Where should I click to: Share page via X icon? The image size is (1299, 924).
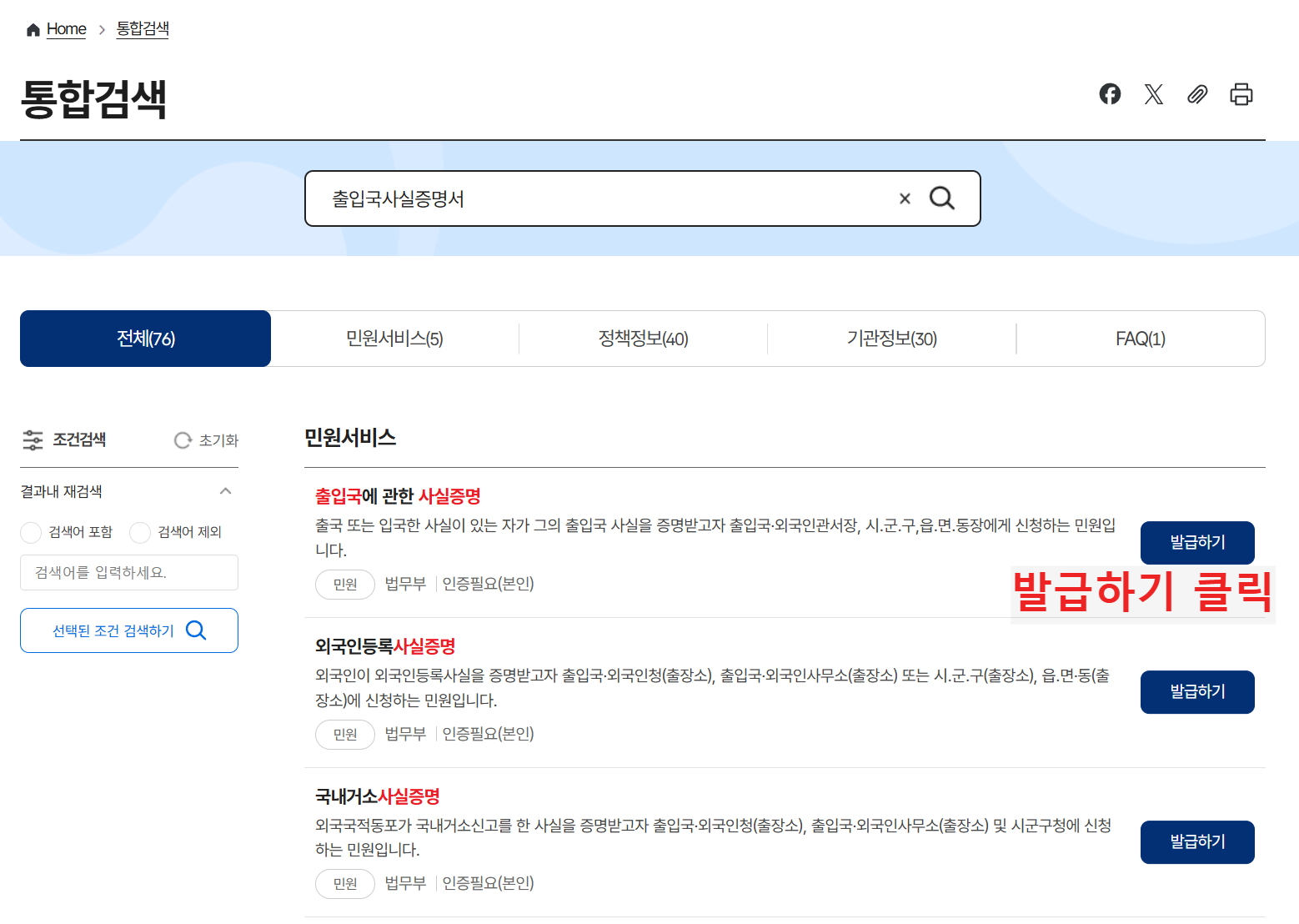pos(1154,94)
